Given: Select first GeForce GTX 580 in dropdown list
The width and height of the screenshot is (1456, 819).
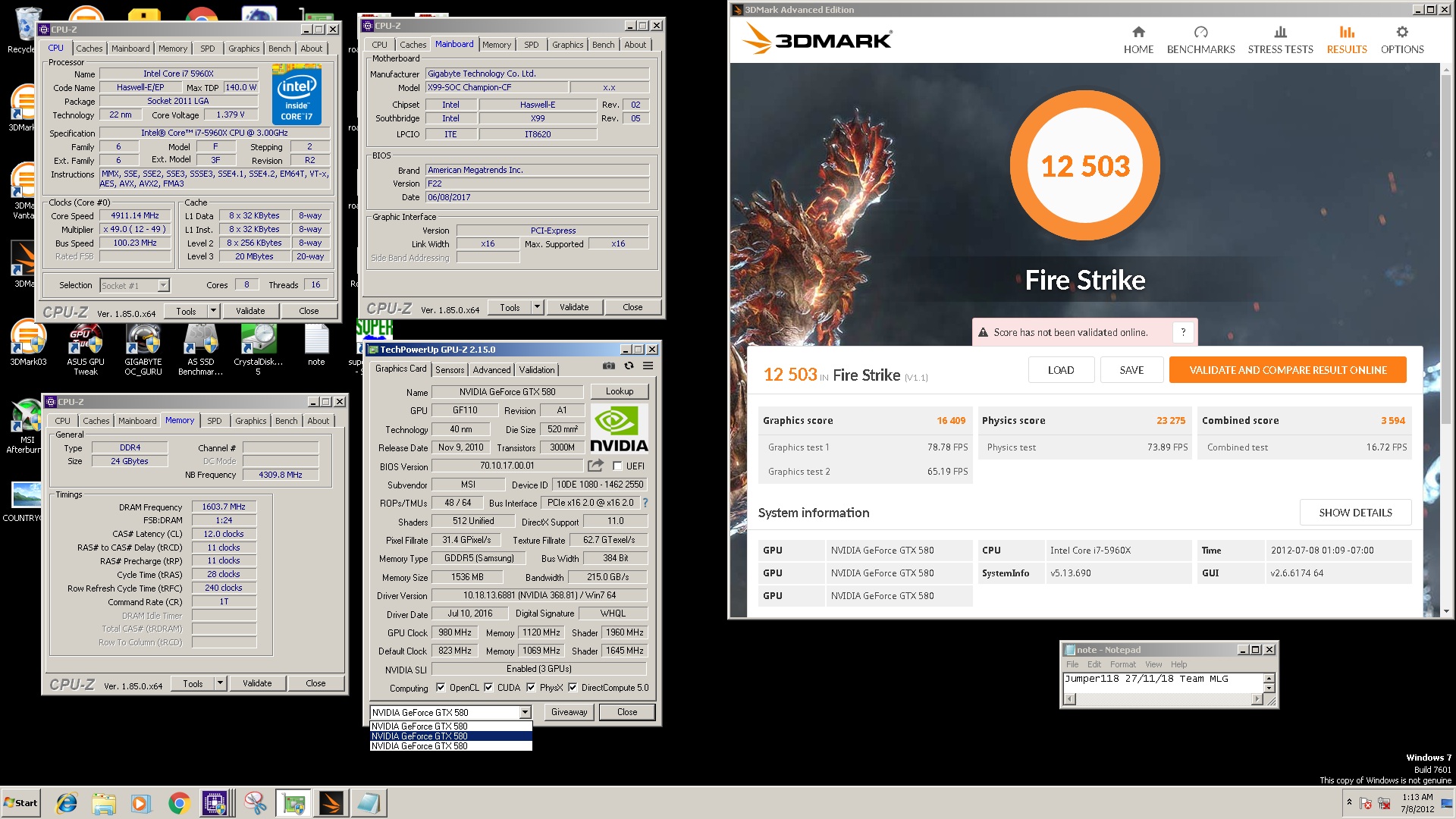Looking at the screenshot, I should coord(450,726).
